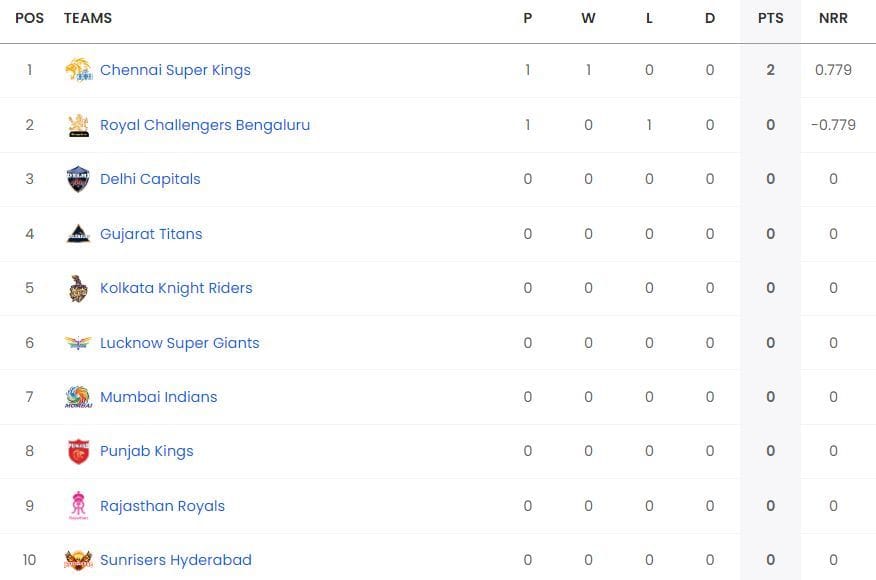This screenshot has height=580, width=876.
Task: Click the Gujarat Titans team emblem
Action: [78, 233]
